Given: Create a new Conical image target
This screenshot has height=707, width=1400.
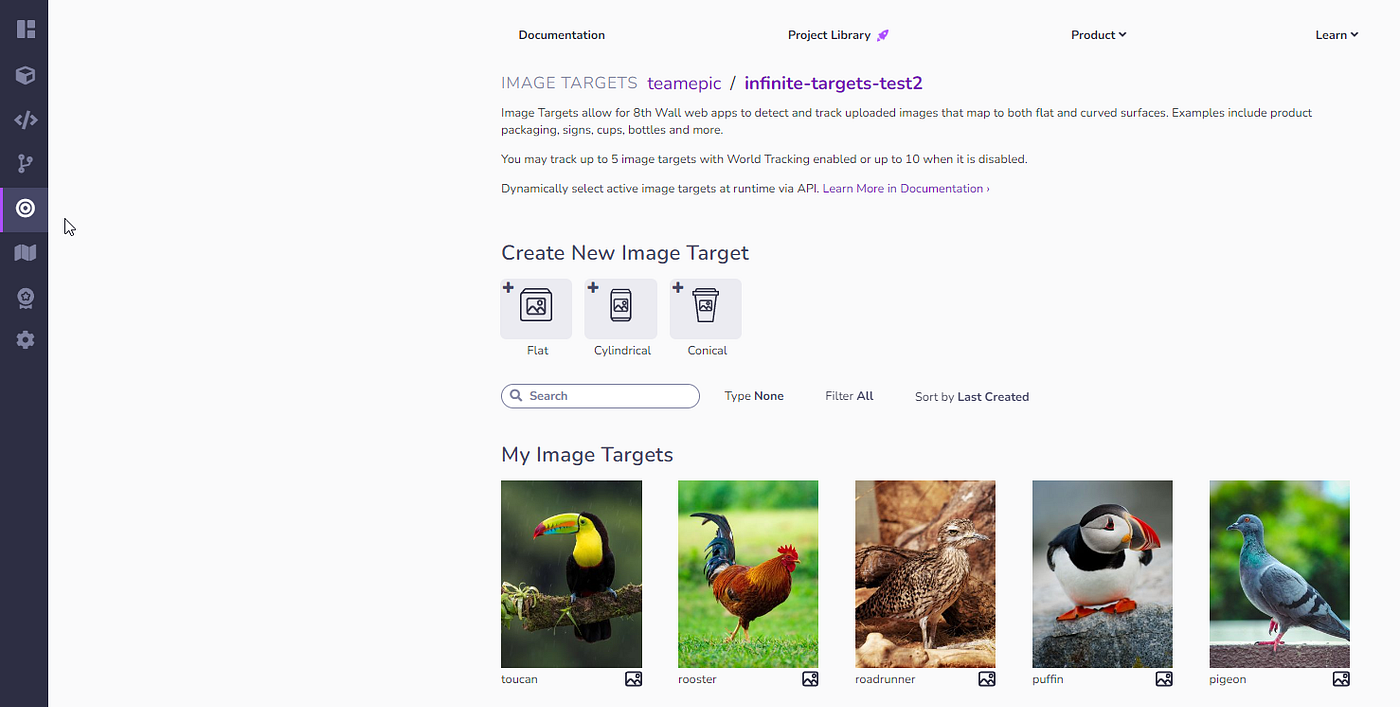Looking at the screenshot, I should (x=706, y=309).
